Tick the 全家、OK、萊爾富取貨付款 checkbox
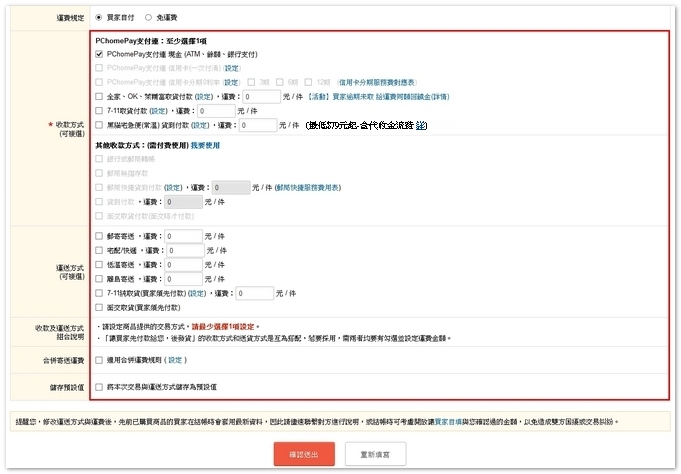Screen dimensions: 681x474 tap(99, 97)
